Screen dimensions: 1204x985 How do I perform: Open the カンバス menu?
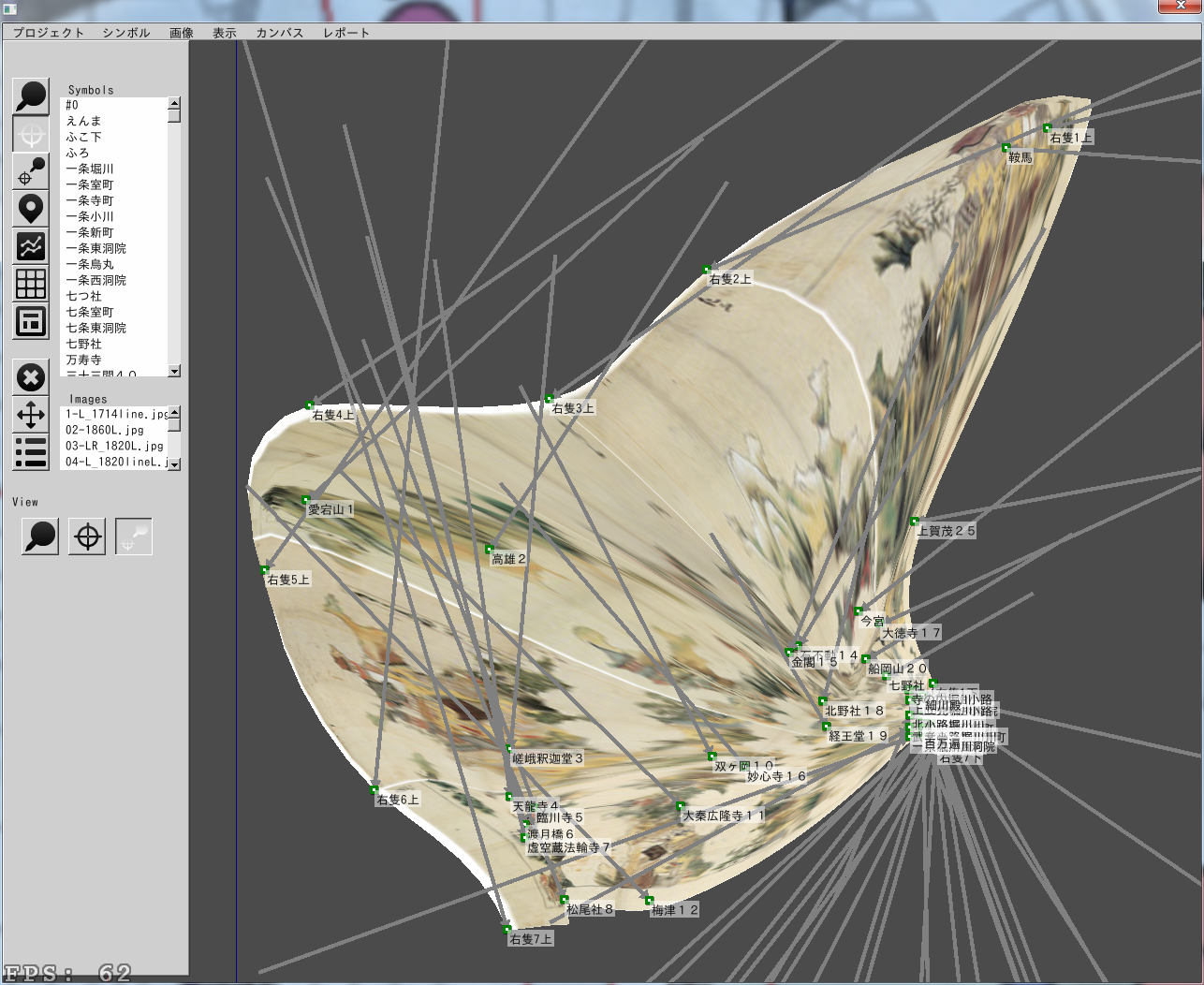point(280,33)
